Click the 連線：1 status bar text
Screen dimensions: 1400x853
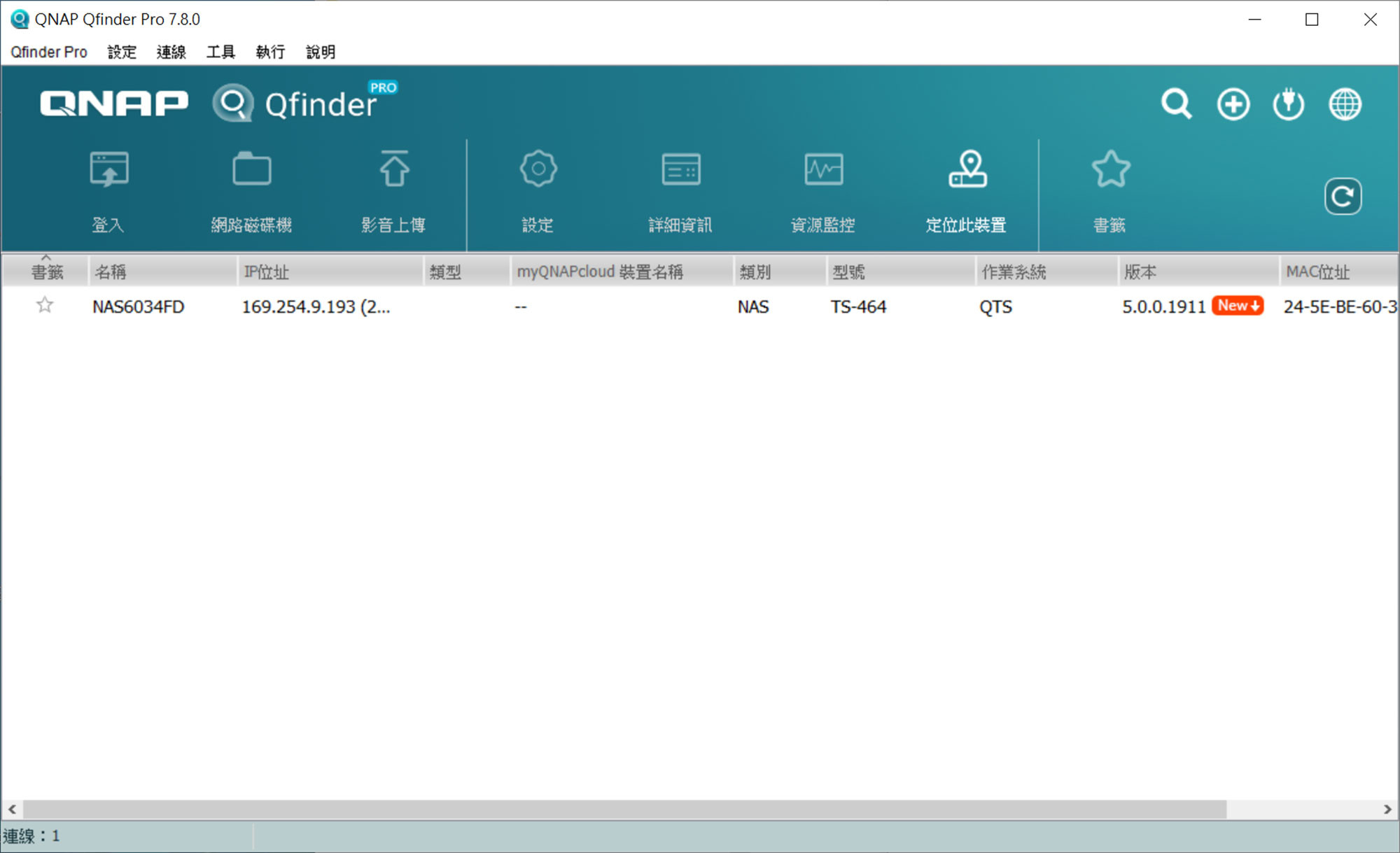click(x=31, y=836)
